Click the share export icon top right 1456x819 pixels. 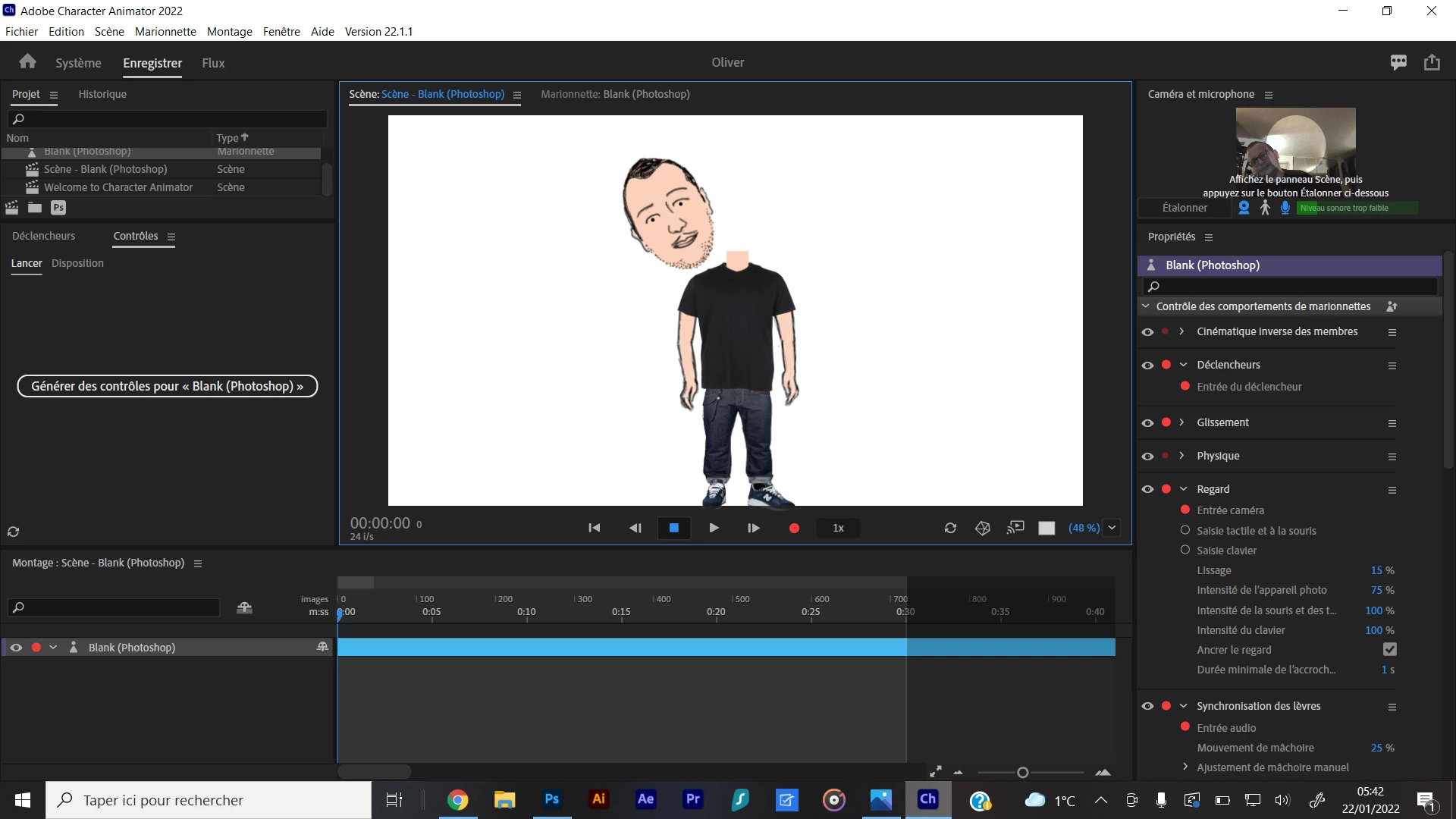1432,62
